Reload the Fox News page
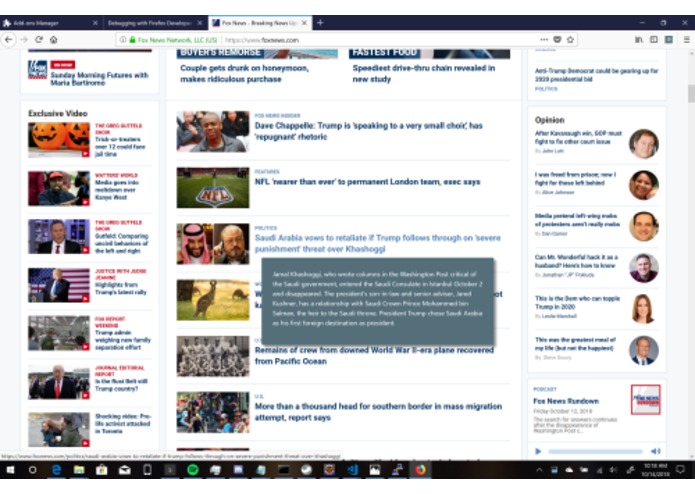This screenshot has height=494, width=695. (39, 40)
